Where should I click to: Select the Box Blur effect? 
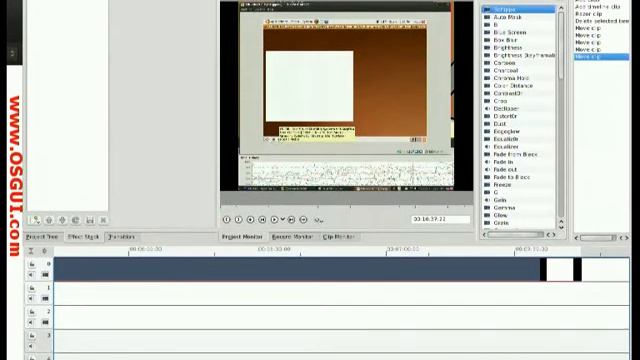click(505, 40)
